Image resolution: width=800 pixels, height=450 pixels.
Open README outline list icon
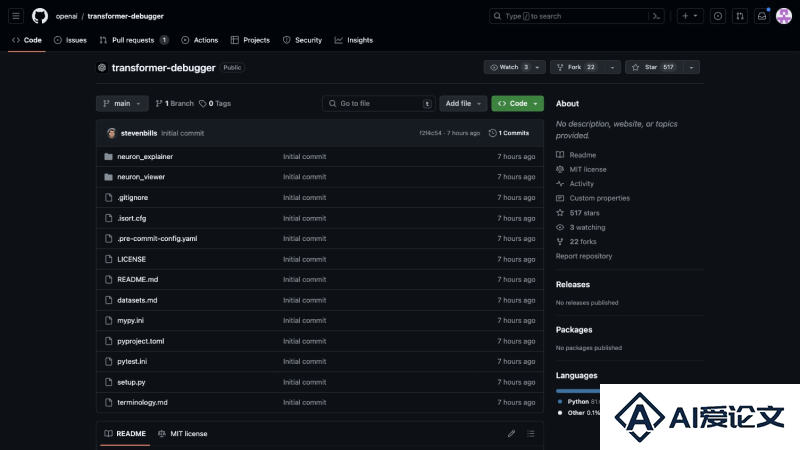531,434
